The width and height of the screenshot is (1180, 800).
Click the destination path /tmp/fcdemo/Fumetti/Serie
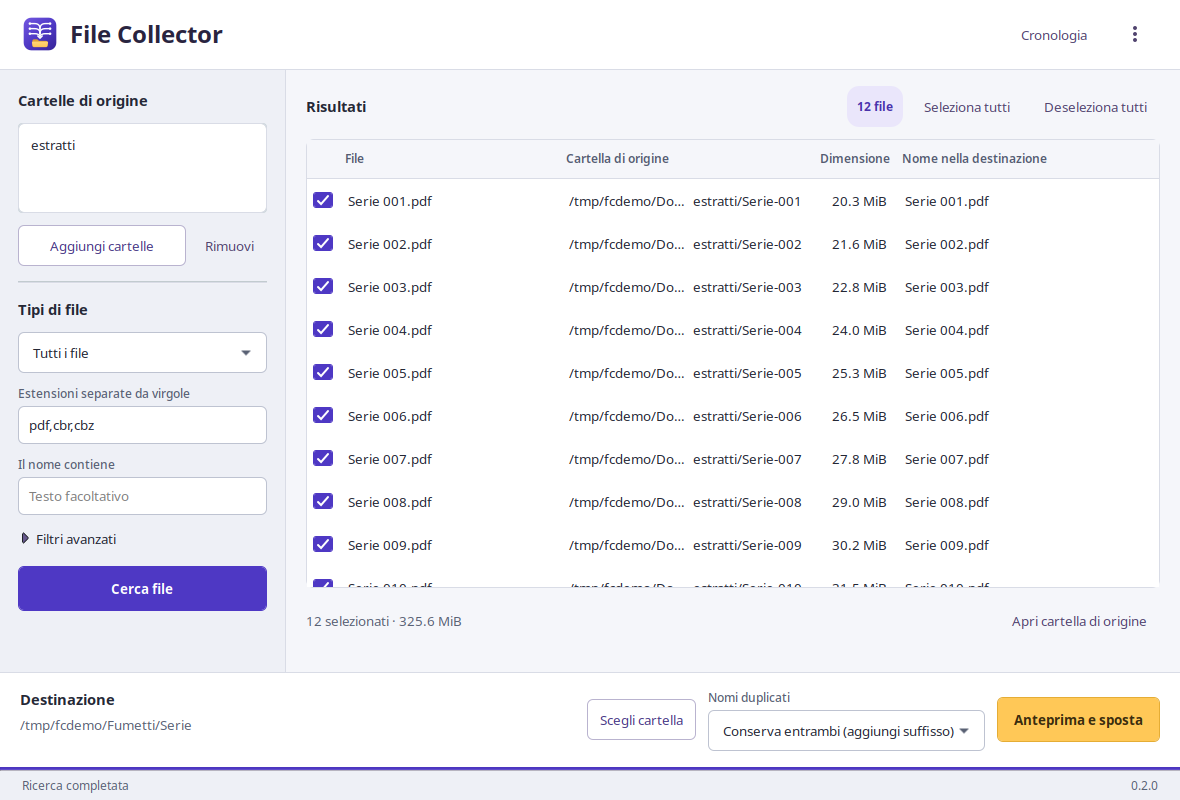pos(106,725)
